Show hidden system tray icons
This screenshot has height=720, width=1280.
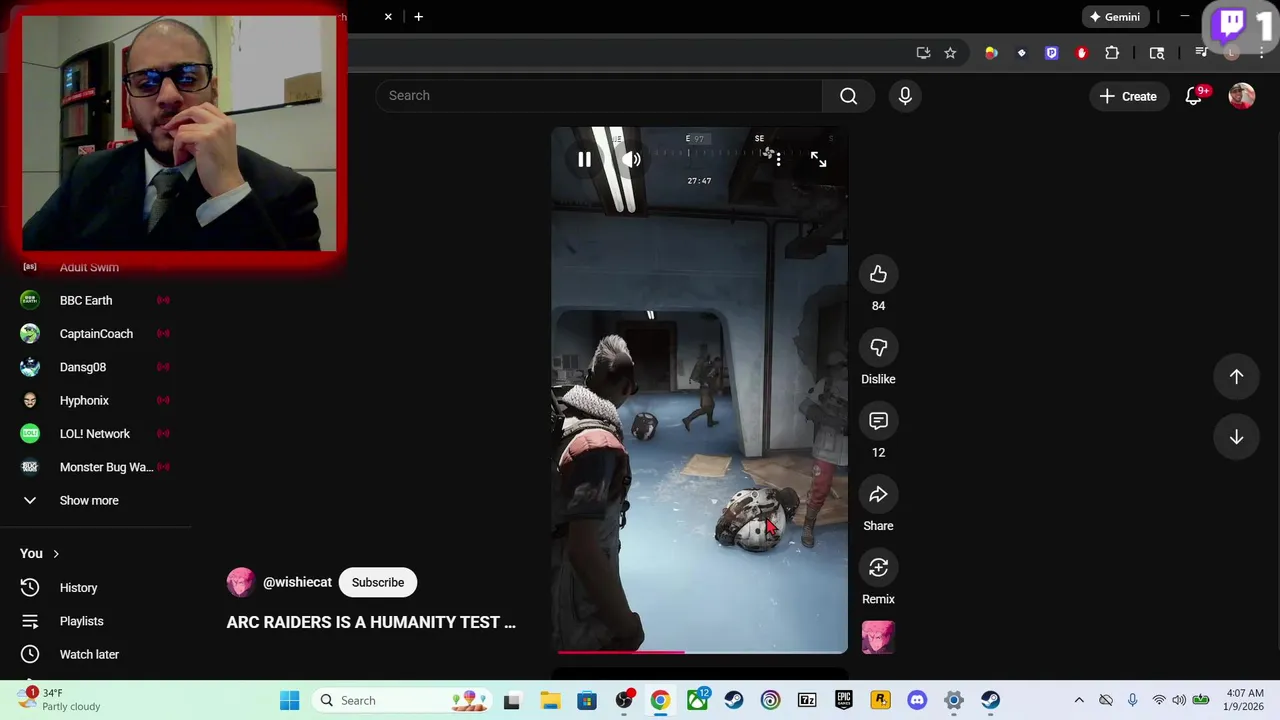click(x=1079, y=700)
